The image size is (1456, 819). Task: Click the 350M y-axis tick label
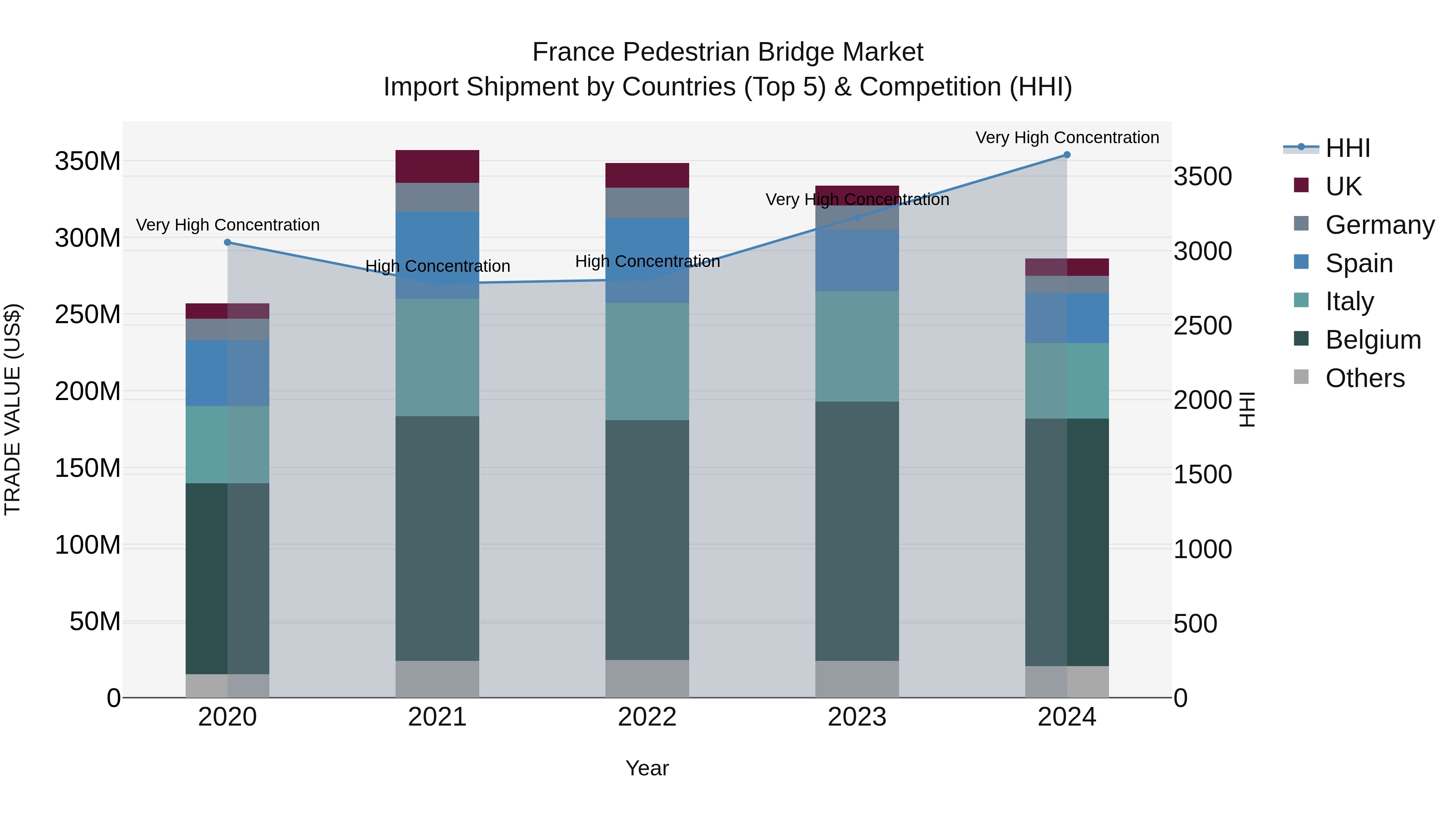(88, 162)
